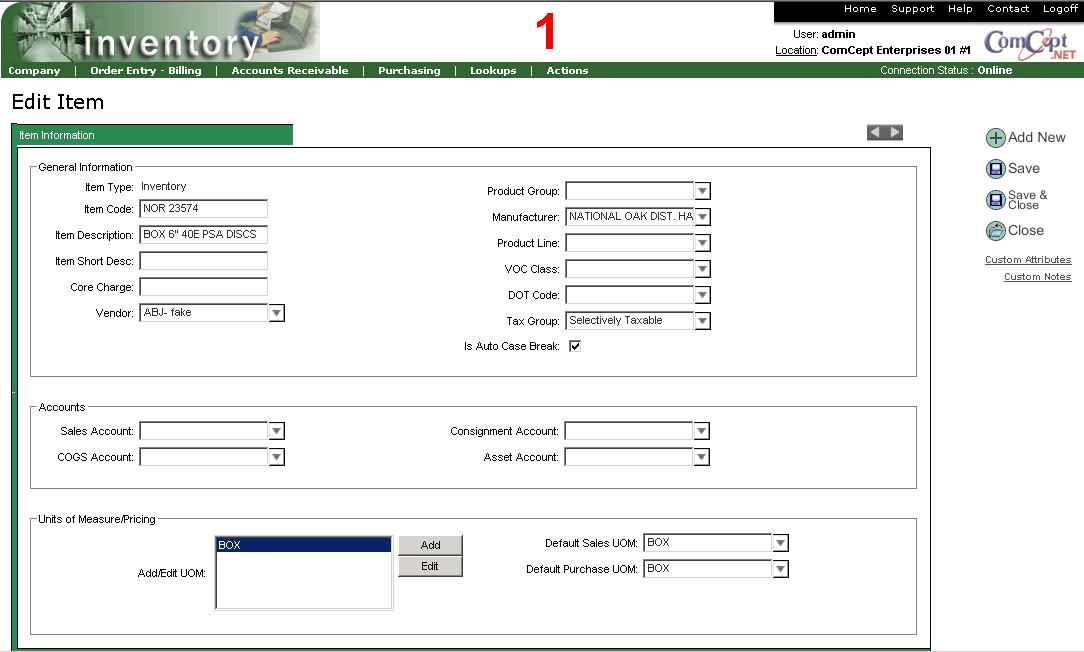1084x652 pixels.
Task: Select BOX in the UOM list
Action: coord(303,545)
